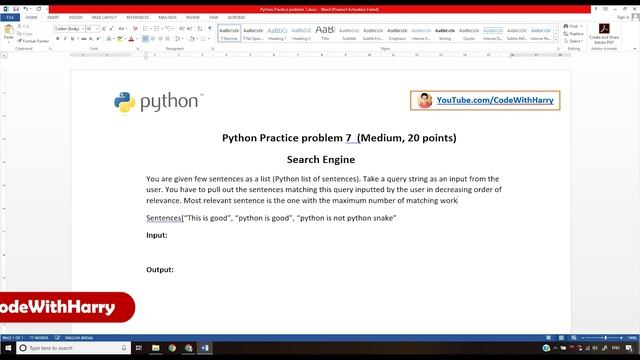
Task: Click the Paste button in Clipboard group
Action: pos(9,32)
